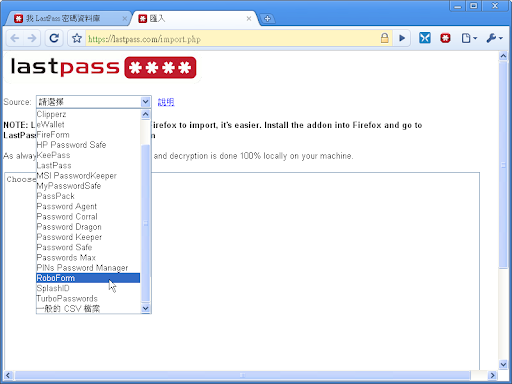Maximize the browser window
The width and height of the screenshot is (512, 384).
[474, 6]
